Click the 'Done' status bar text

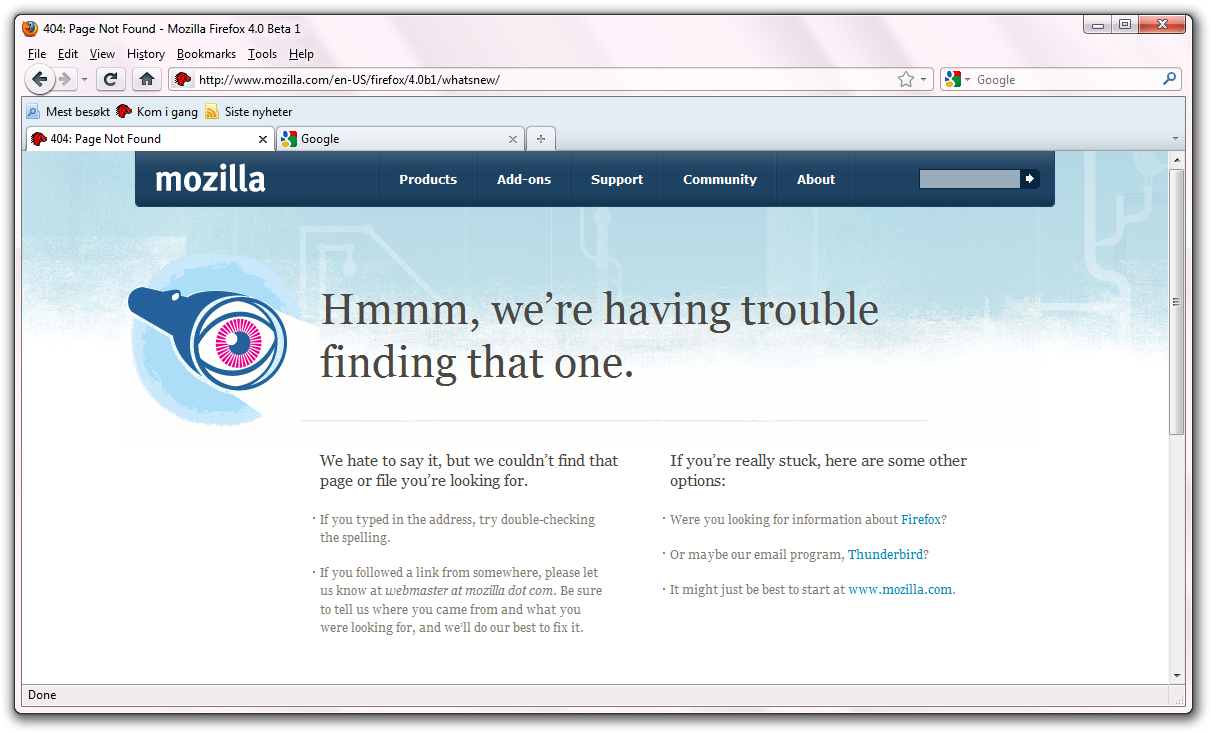click(x=42, y=695)
